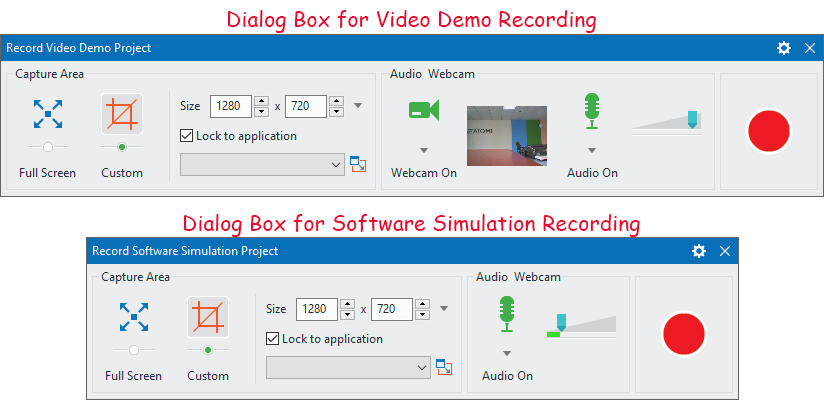
Task: Start recording in Software Simulation dialog
Action: tap(684, 334)
